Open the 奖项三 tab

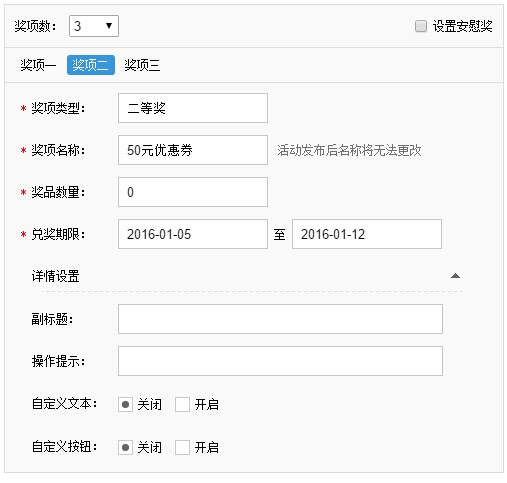pyautogui.click(x=142, y=65)
